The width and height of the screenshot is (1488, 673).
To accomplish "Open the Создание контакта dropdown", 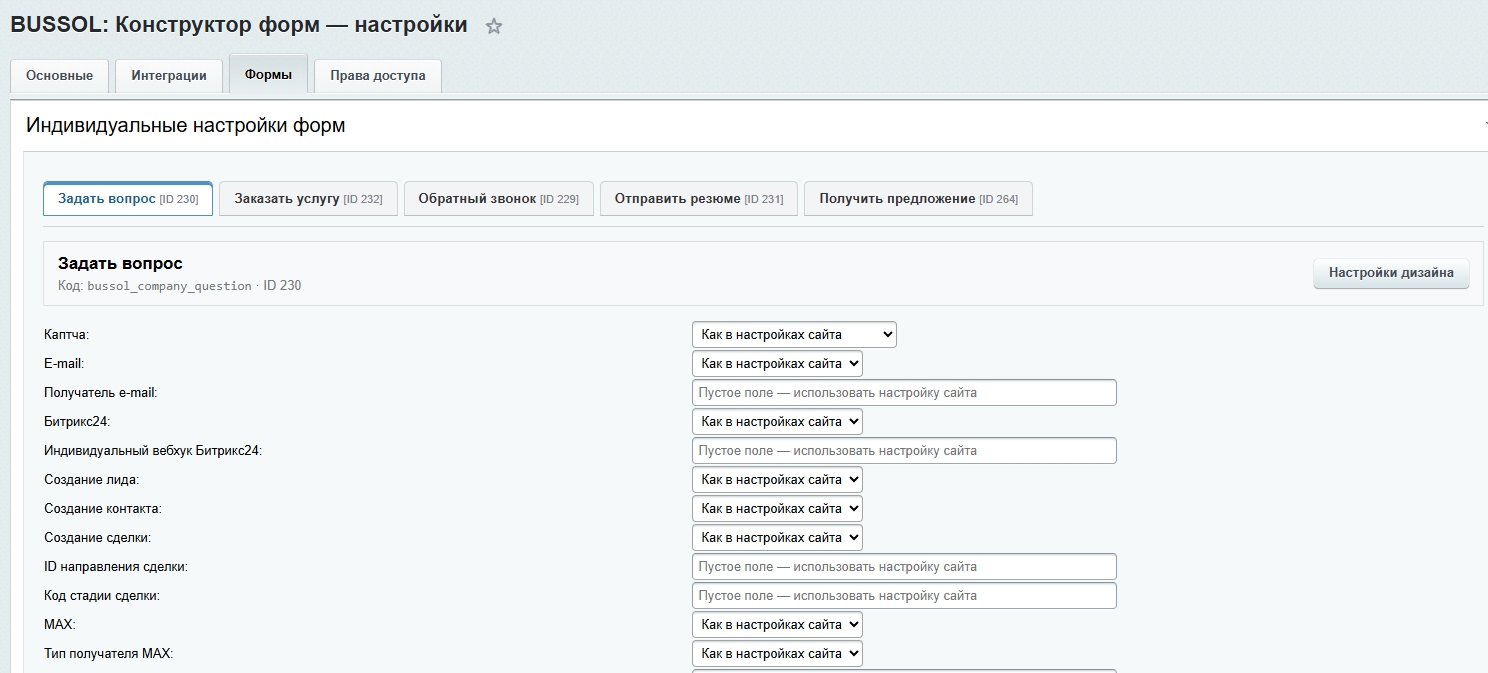I will (x=777, y=509).
